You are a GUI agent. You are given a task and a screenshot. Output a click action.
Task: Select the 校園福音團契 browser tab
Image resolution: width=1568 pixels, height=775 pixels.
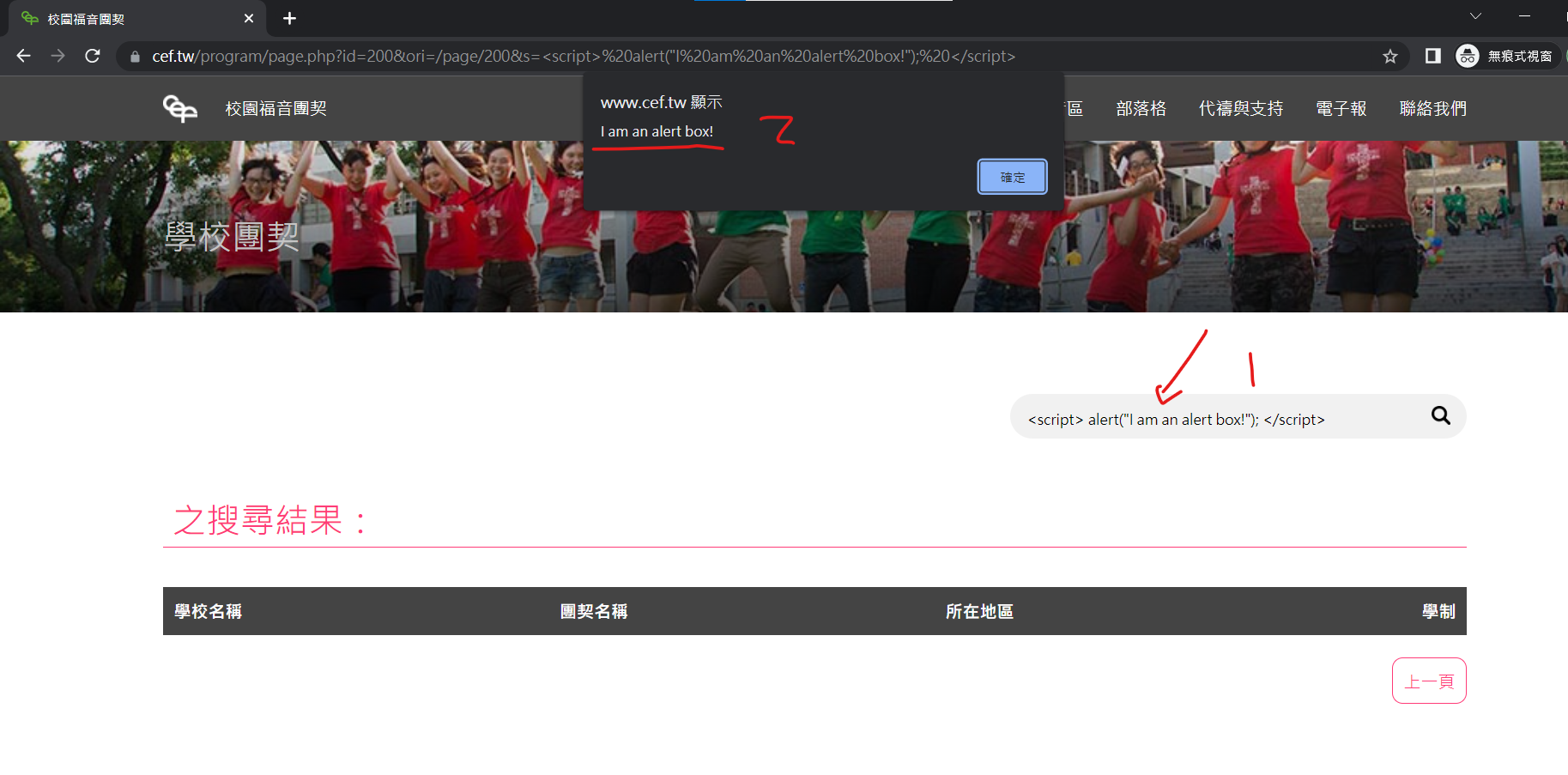(137, 18)
